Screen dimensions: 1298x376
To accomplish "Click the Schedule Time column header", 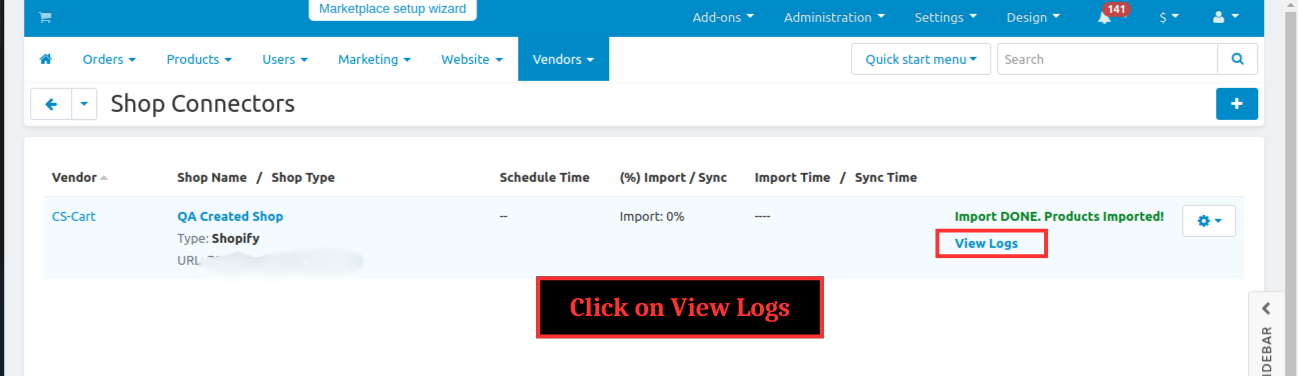I will click(544, 177).
